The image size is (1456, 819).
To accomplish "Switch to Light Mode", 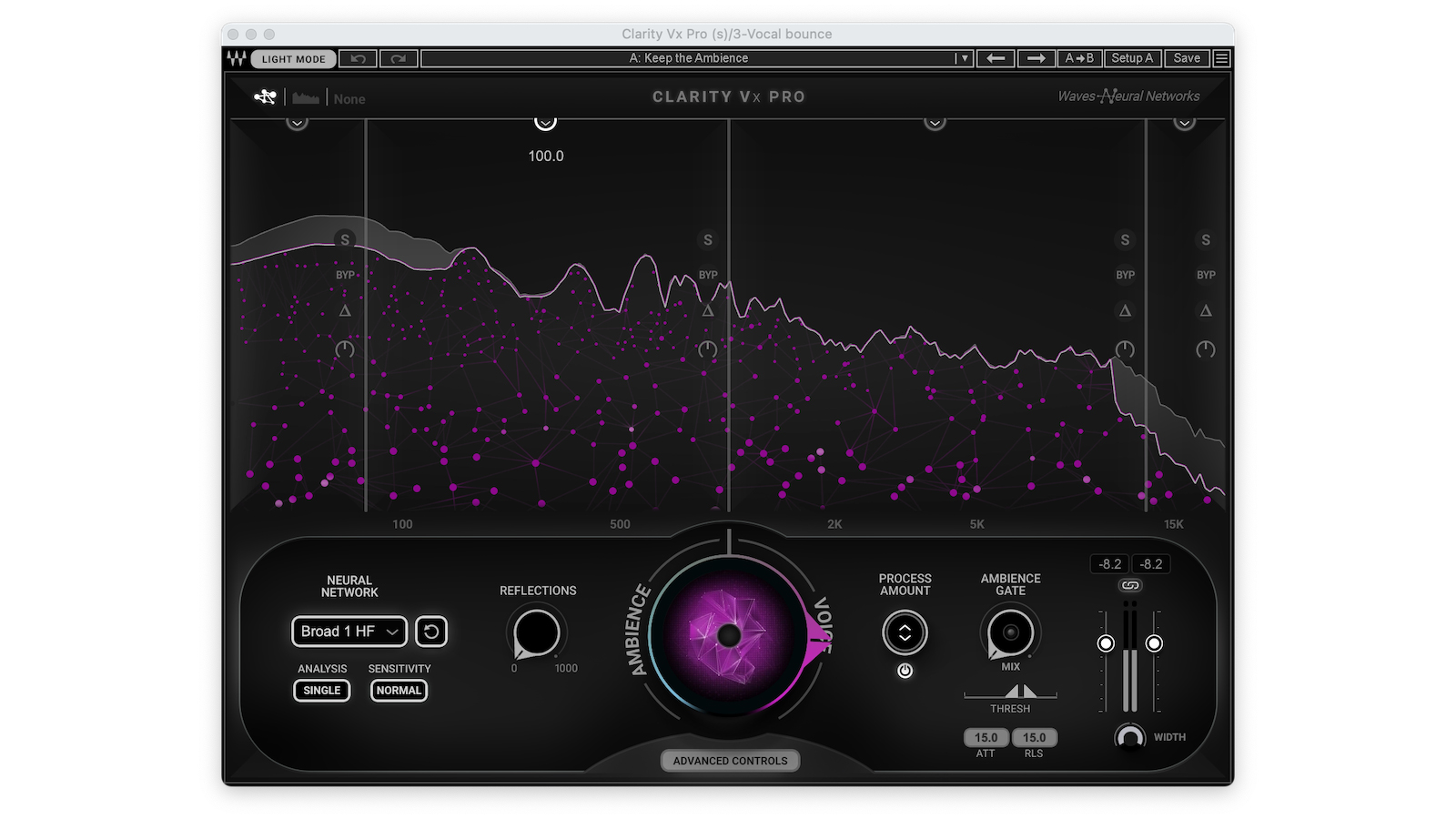I will [x=293, y=59].
